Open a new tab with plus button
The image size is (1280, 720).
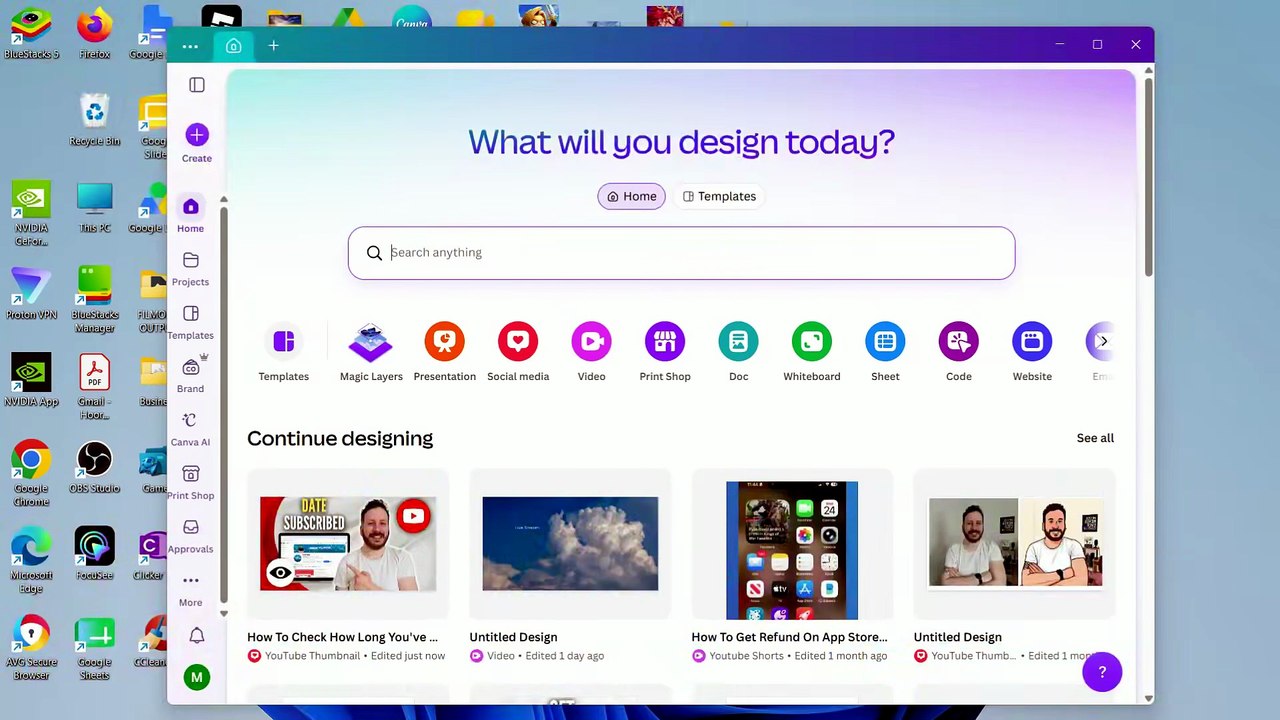point(273,46)
